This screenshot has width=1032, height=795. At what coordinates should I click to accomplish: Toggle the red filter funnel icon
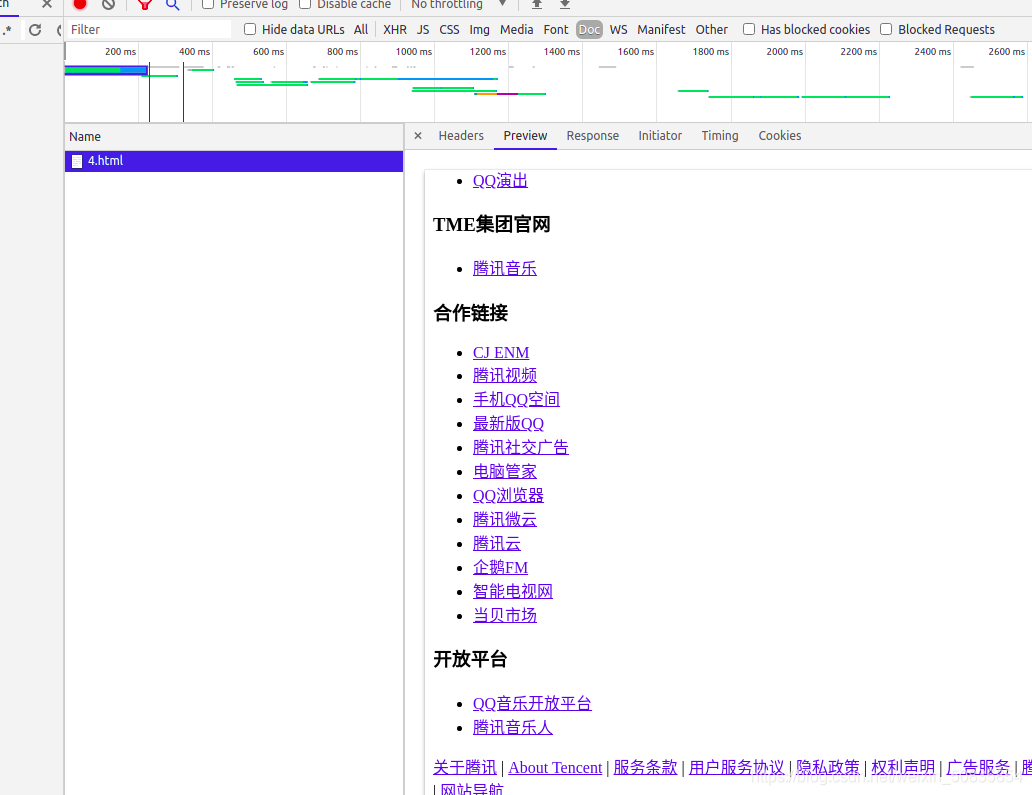tap(145, 4)
